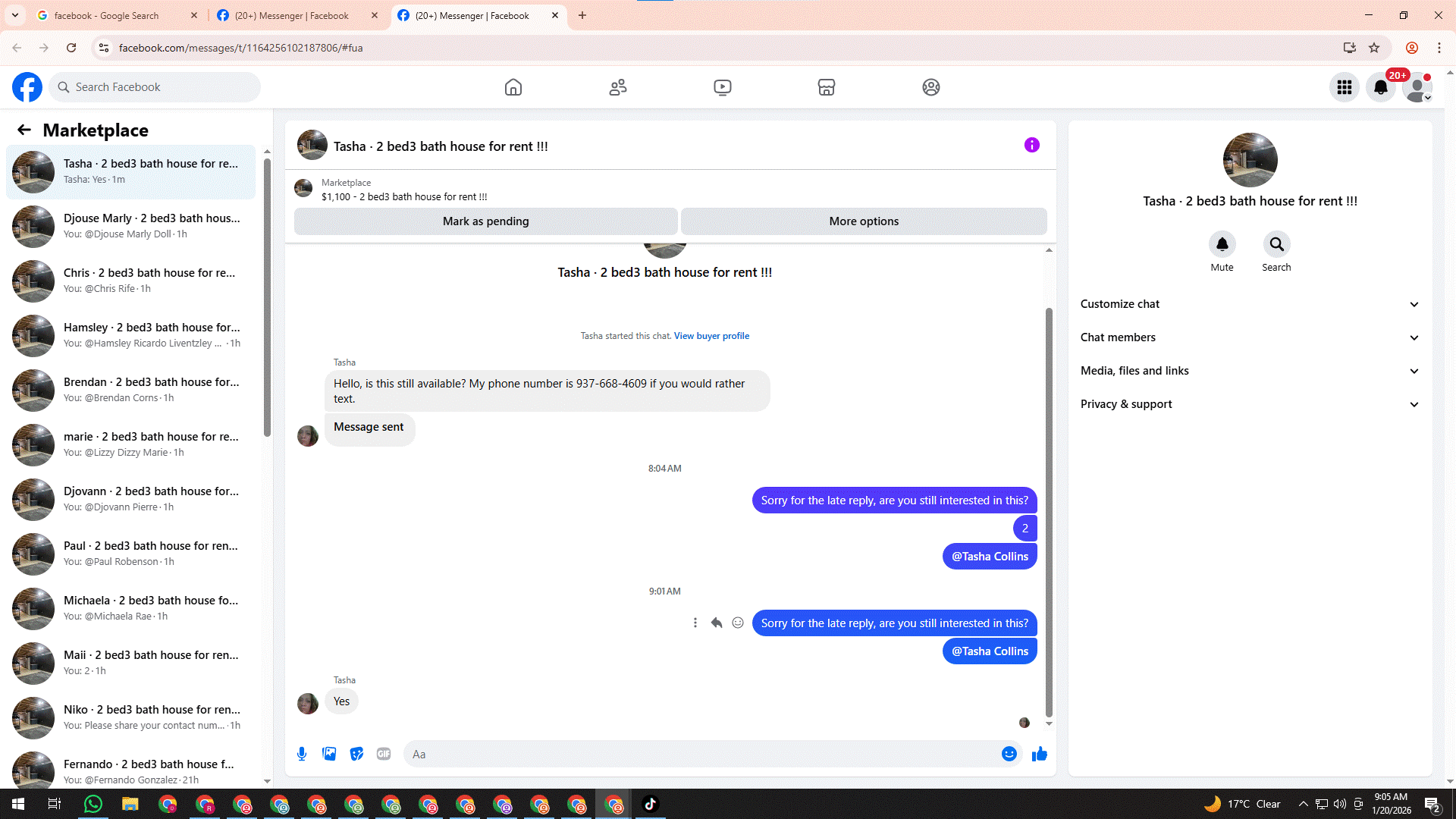The height and width of the screenshot is (819, 1456).
Task: Open File Explorer from the taskbar
Action: click(x=130, y=804)
